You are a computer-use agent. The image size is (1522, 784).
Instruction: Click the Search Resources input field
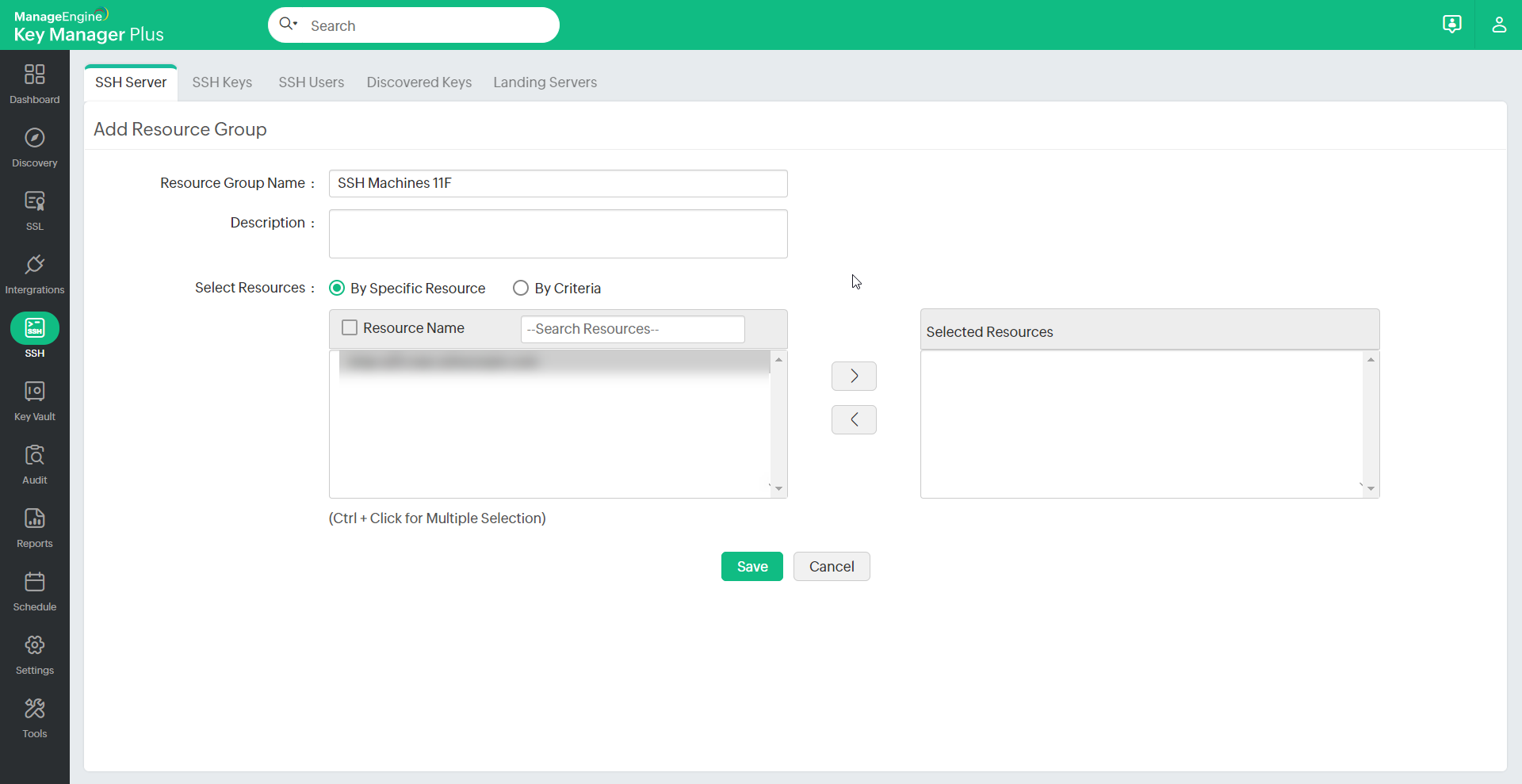coord(632,329)
